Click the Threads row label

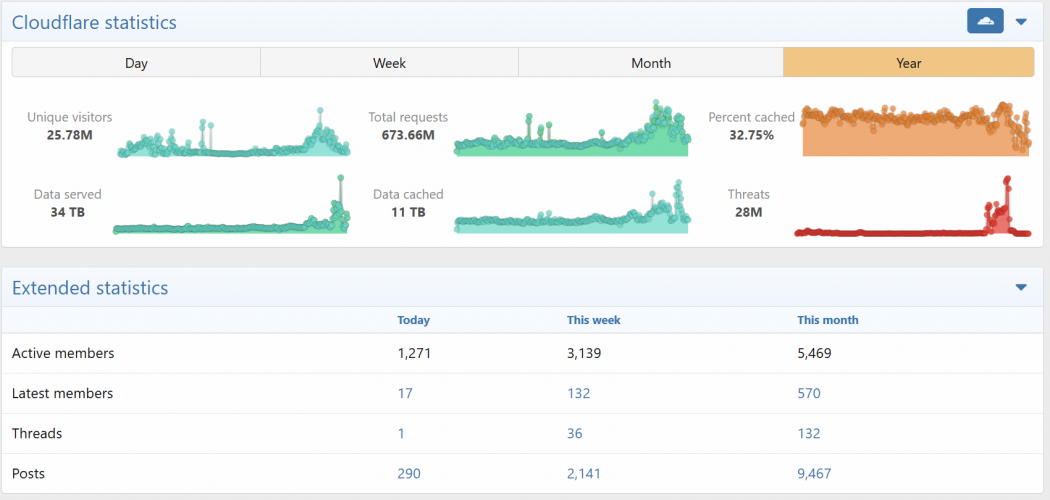click(x=37, y=433)
